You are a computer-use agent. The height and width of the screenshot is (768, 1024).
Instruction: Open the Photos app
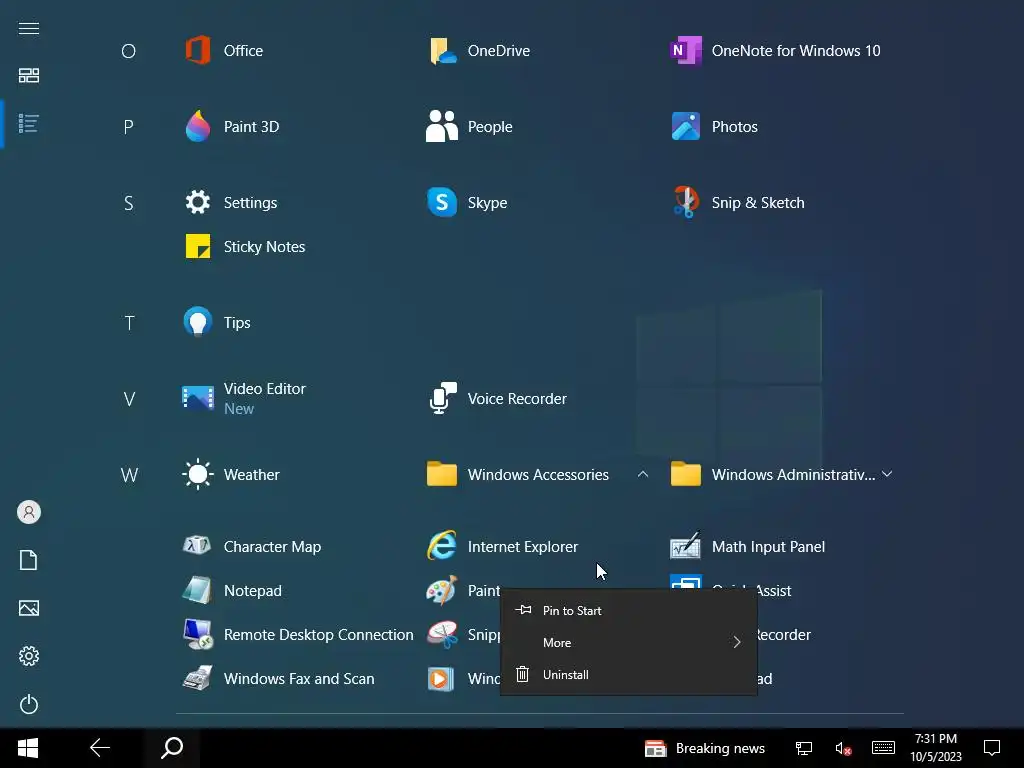click(714, 127)
